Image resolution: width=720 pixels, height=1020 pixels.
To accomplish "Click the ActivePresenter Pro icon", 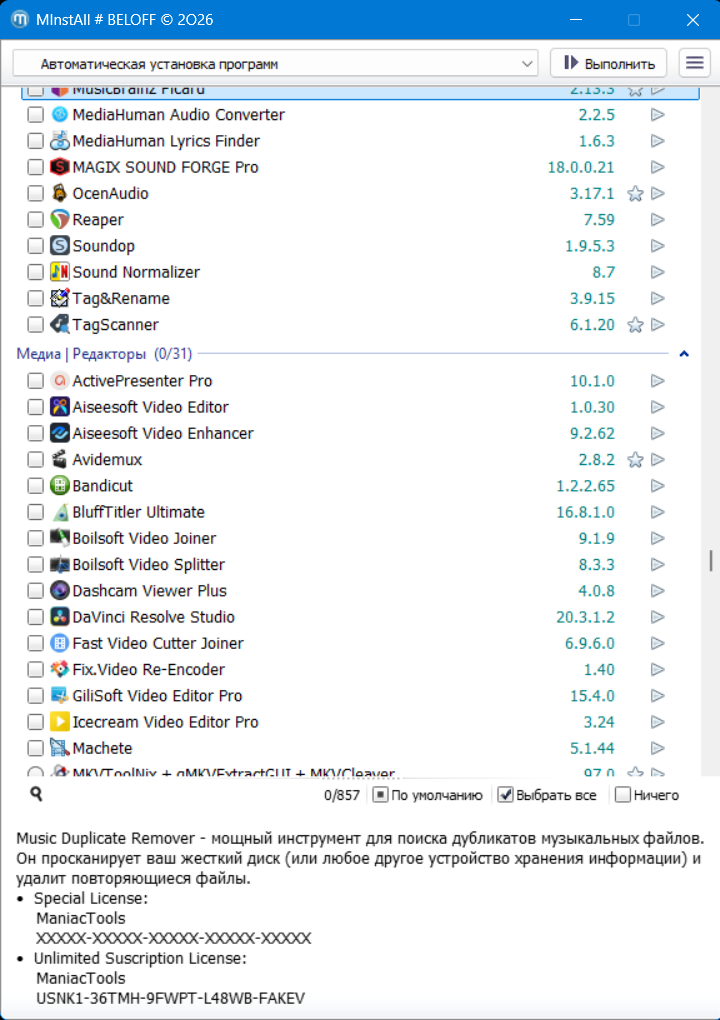I will (x=59, y=381).
